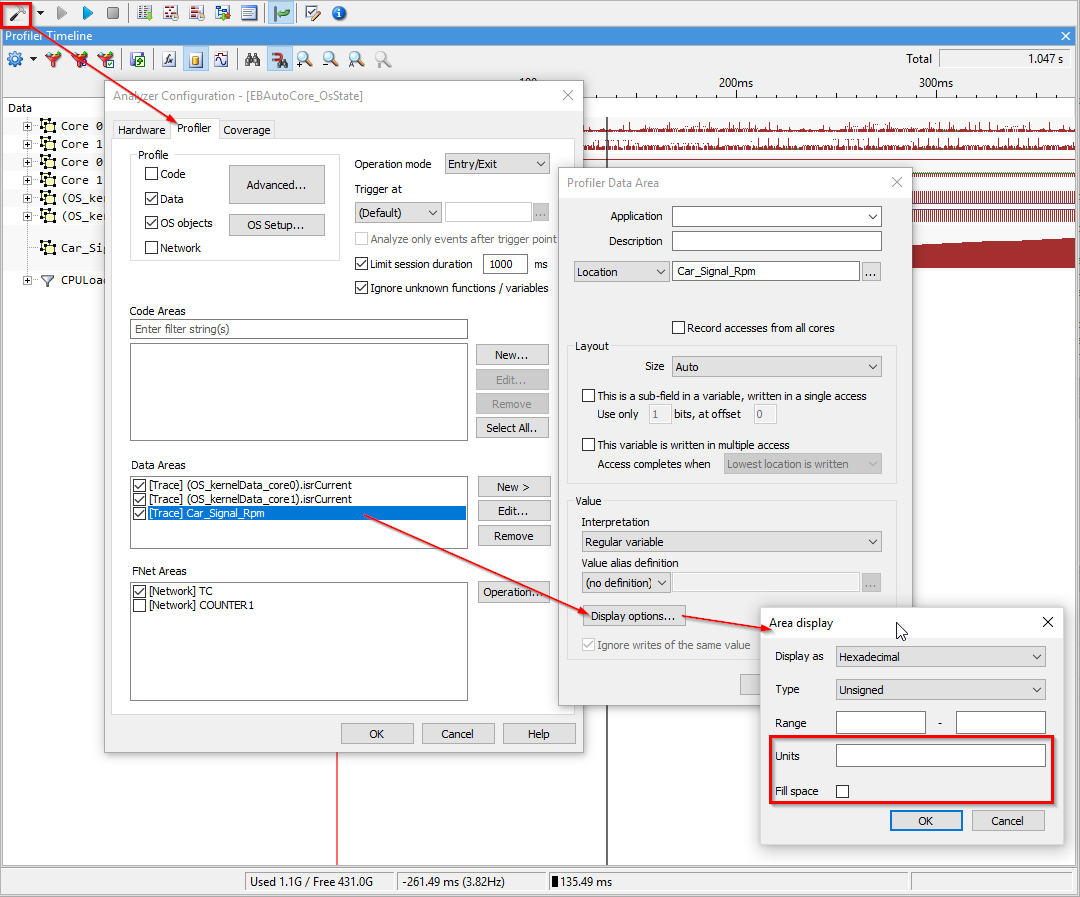This screenshot has width=1080, height=897.
Task: Switch to the Hardware tab
Action: click(141, 130)
